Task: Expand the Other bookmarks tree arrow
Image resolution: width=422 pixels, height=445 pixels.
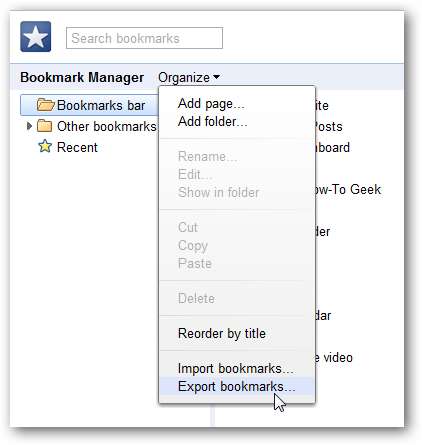Action: coord(29,126)
